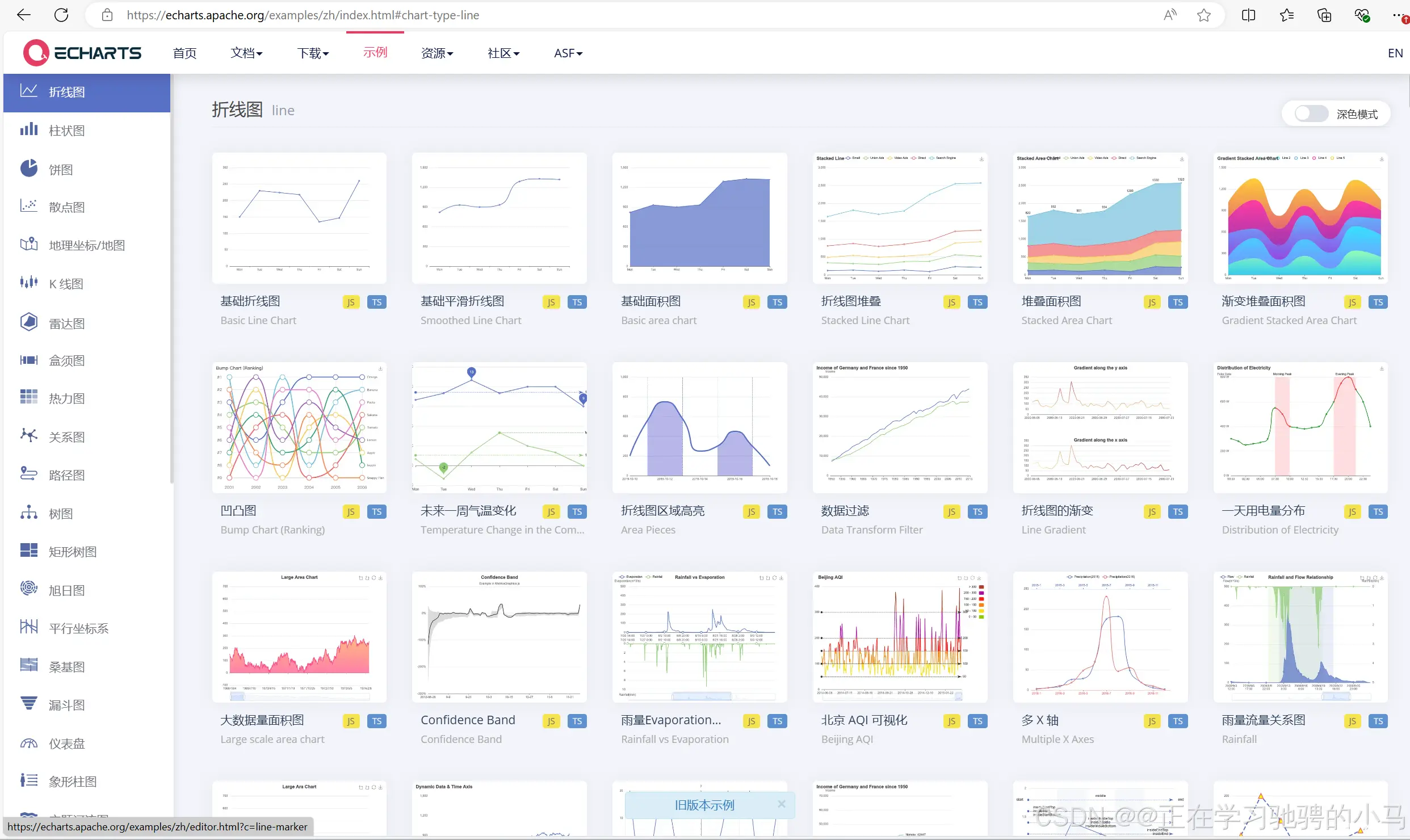Screen dimensions: 1410x840
Task: Expand the 文档 dropdown menu
Action: [x=246, y=53]
